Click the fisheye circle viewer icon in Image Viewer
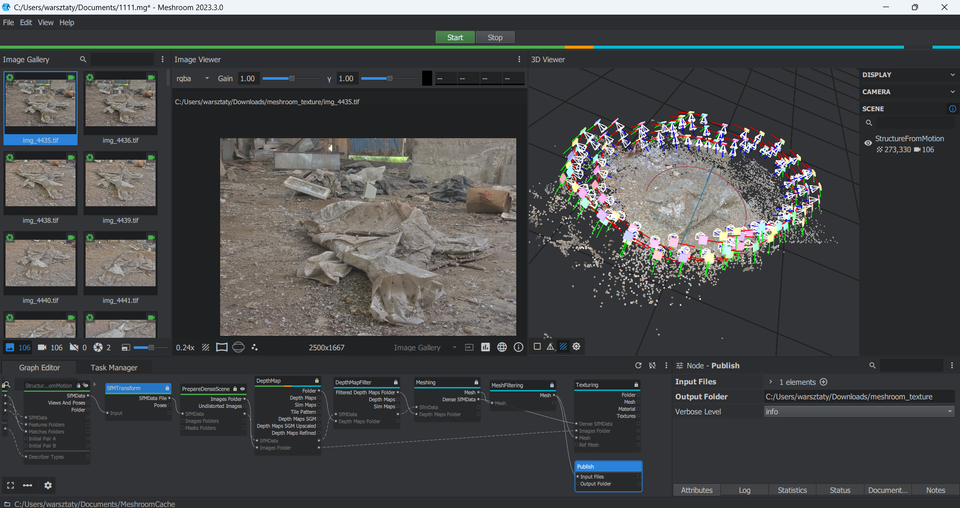 click(239, 347)
